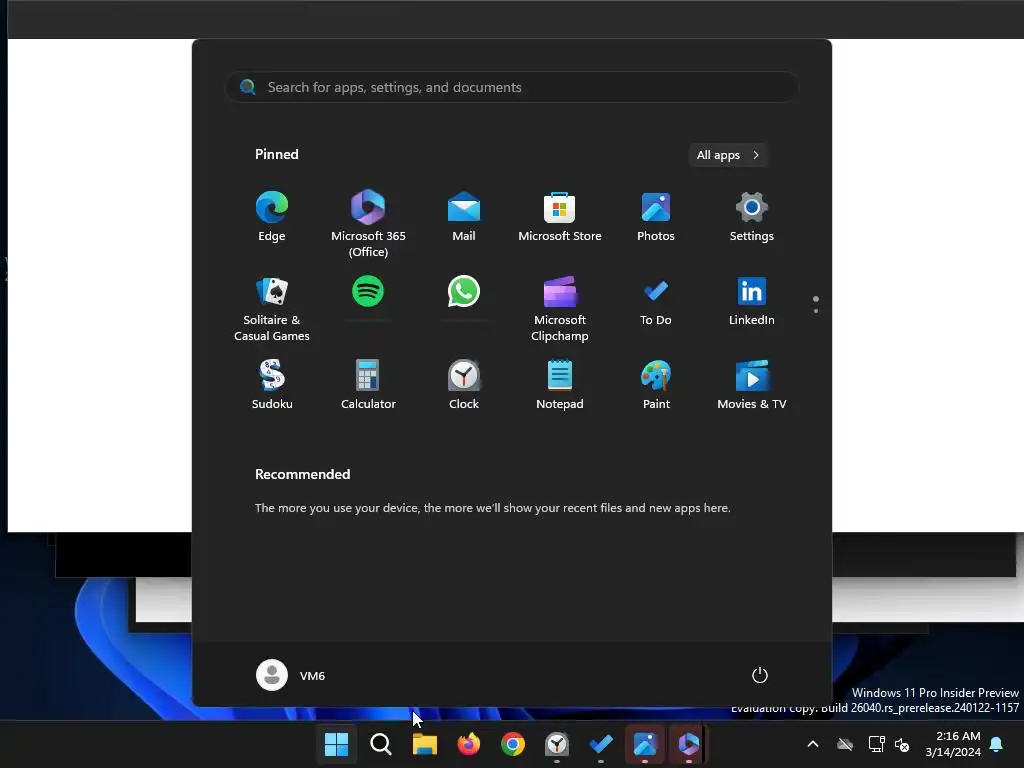
Task: Launch Firefox from the taskbar
Action: click(469, 744)
